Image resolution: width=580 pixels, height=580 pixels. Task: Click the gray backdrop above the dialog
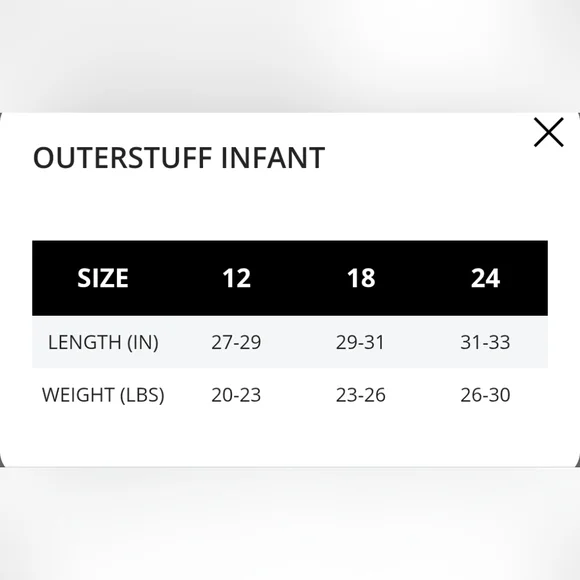(290, 55)
